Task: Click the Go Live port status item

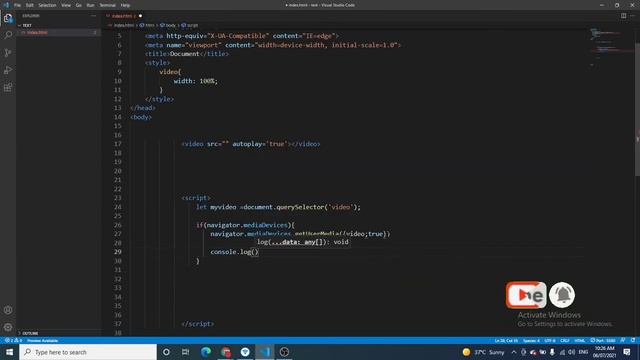Action: [603, 340]
